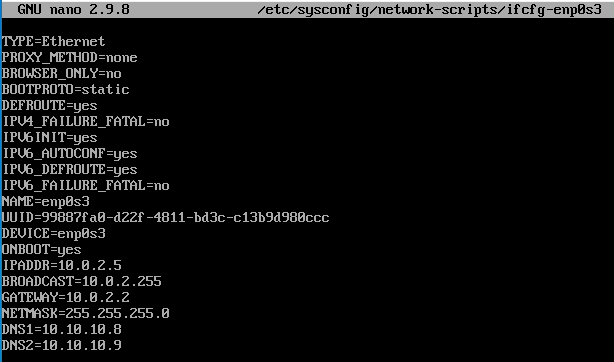The height and width of the screenshot is (362, 614).
Task: Click the BOOTPROTO=static entry
Action: point(66,89)
